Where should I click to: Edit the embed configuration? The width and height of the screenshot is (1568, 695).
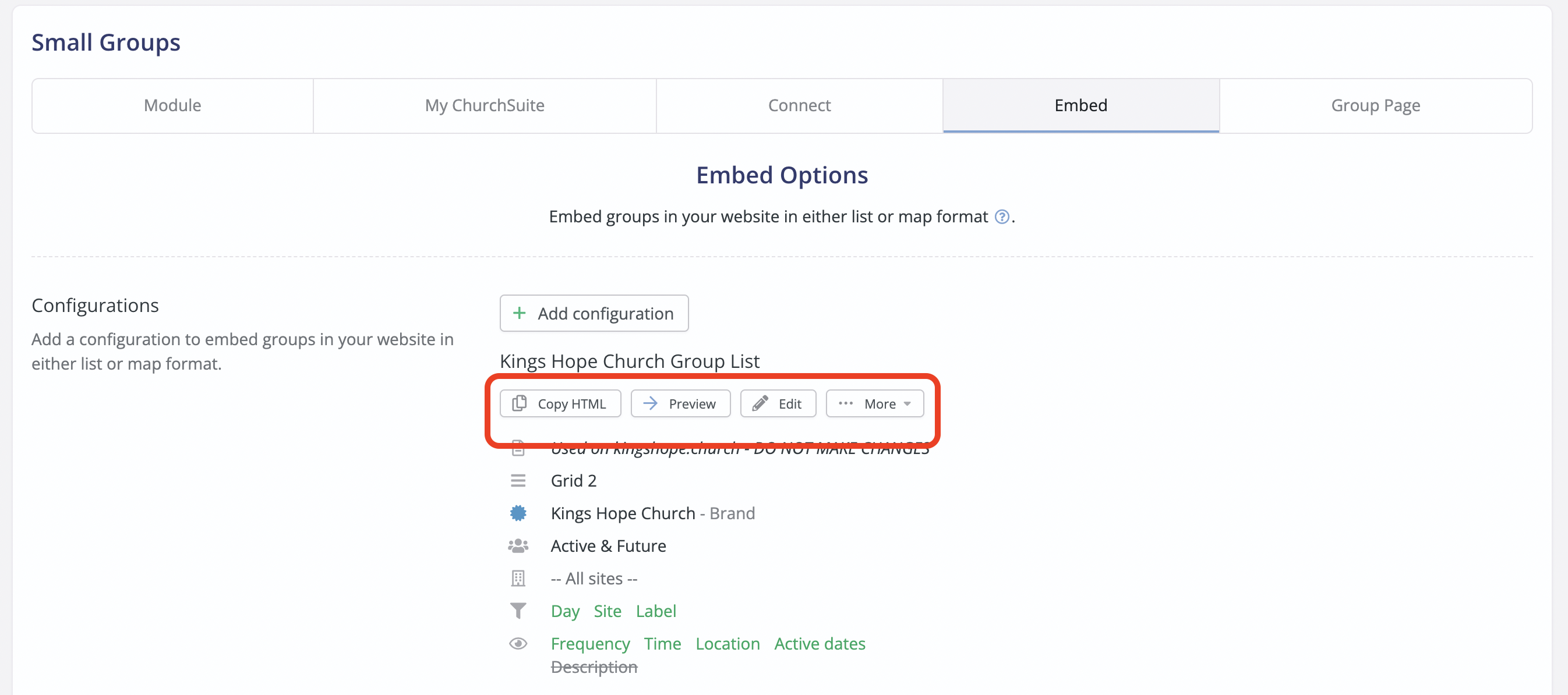pos(778,403)
